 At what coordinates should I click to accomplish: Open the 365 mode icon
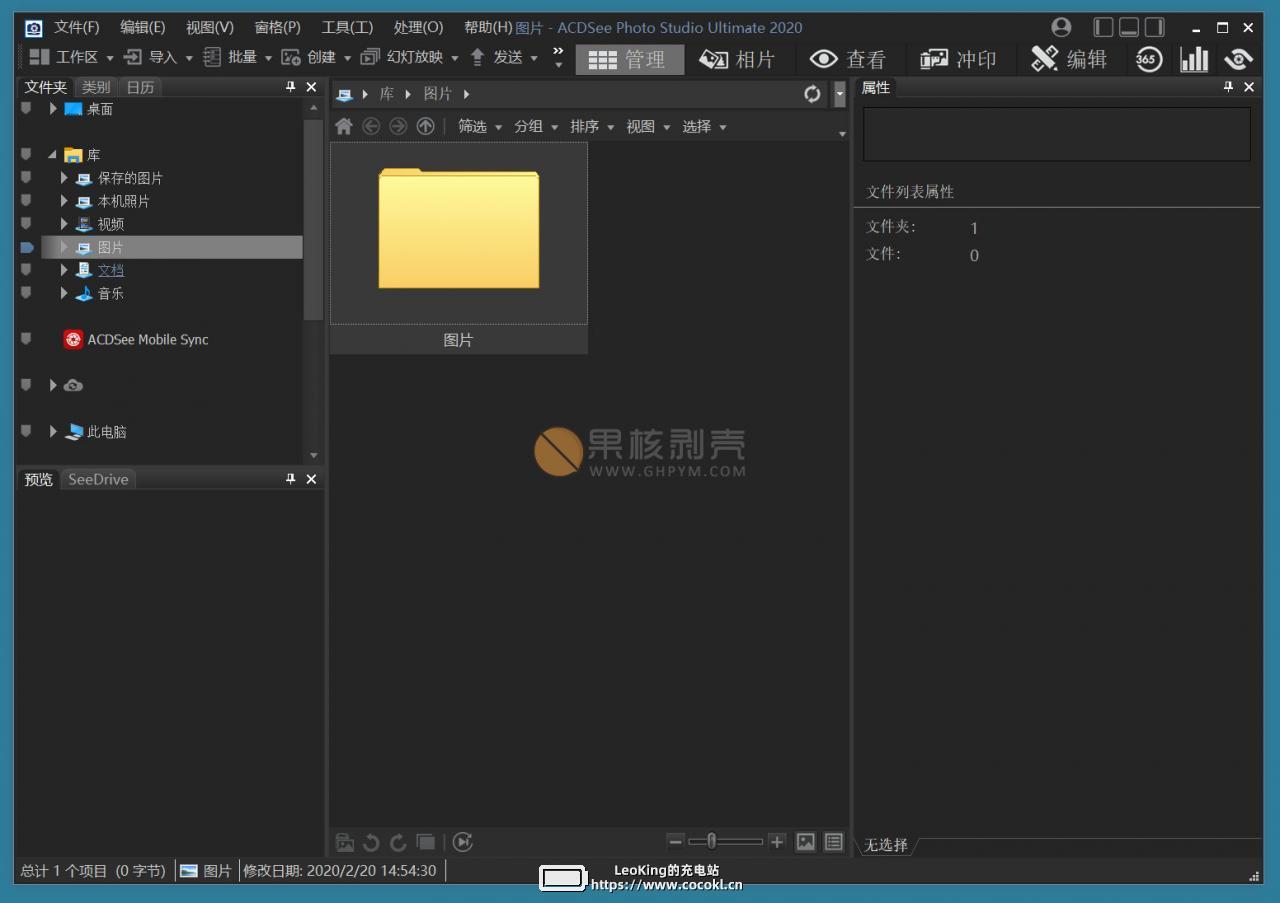pyautogui.click(x=1147, y=60)
